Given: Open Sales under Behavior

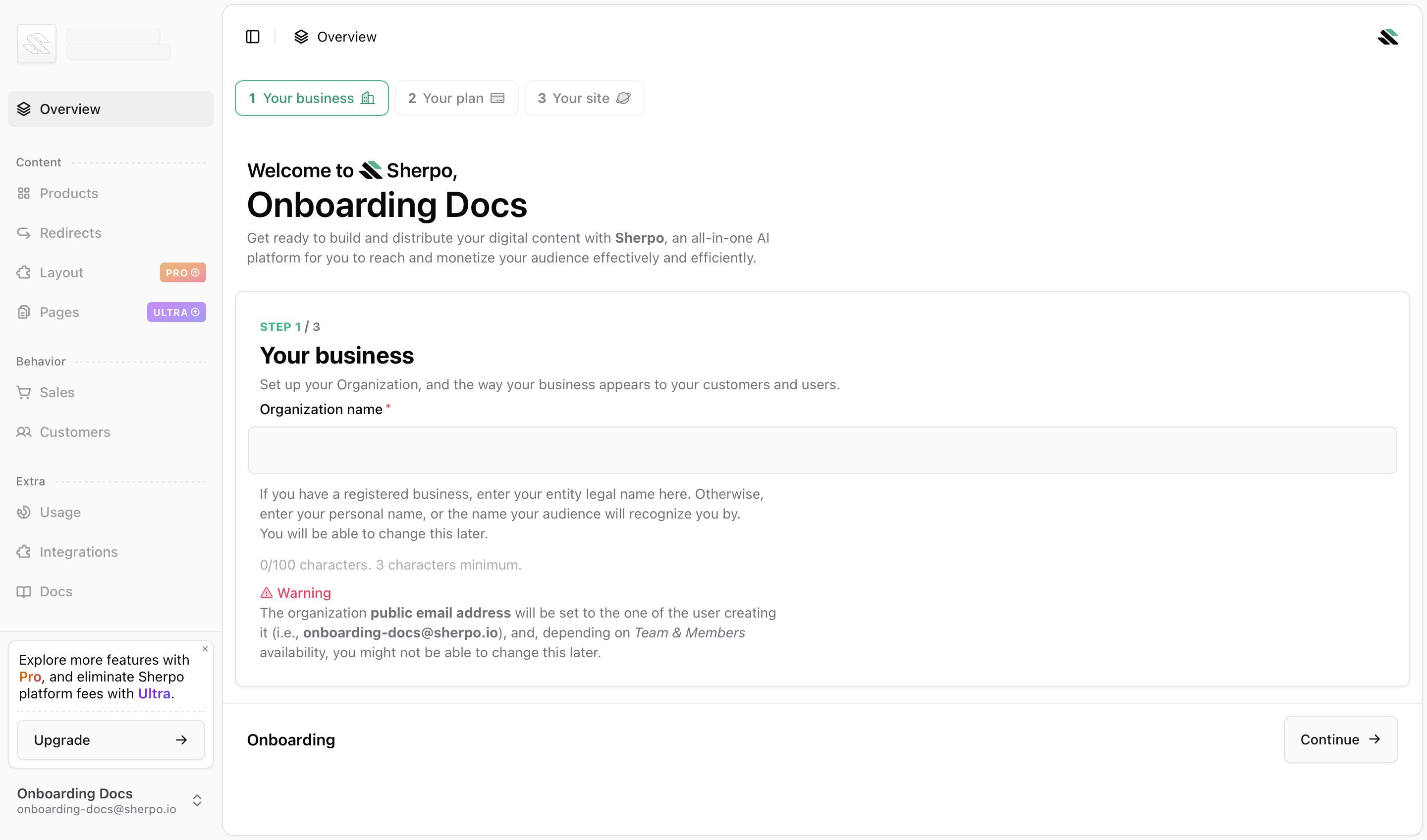Looking at the screenshot, I should [56, 392].
